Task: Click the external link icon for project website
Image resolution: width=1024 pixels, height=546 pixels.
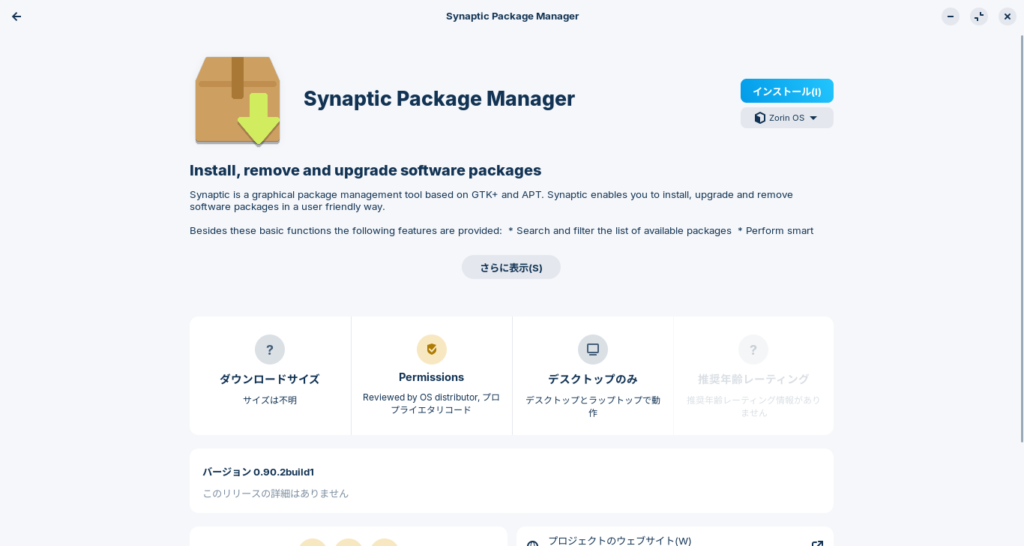Action: (817, 543)
